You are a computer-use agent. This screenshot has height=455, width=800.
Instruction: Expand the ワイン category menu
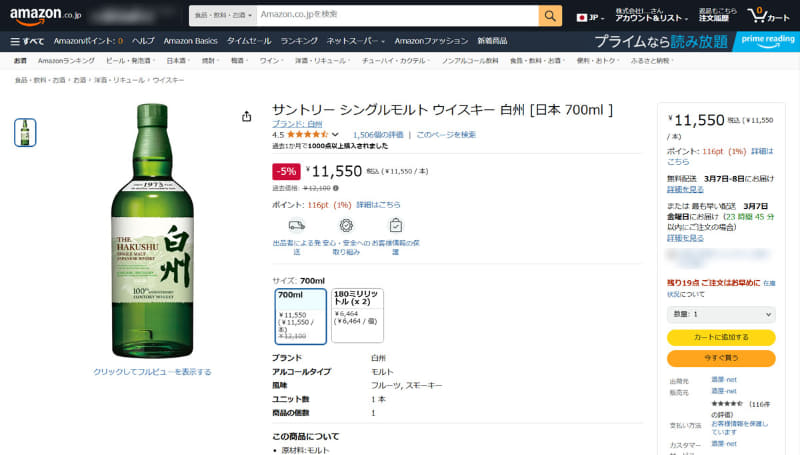pyautogui.click(x=271, y=61)
